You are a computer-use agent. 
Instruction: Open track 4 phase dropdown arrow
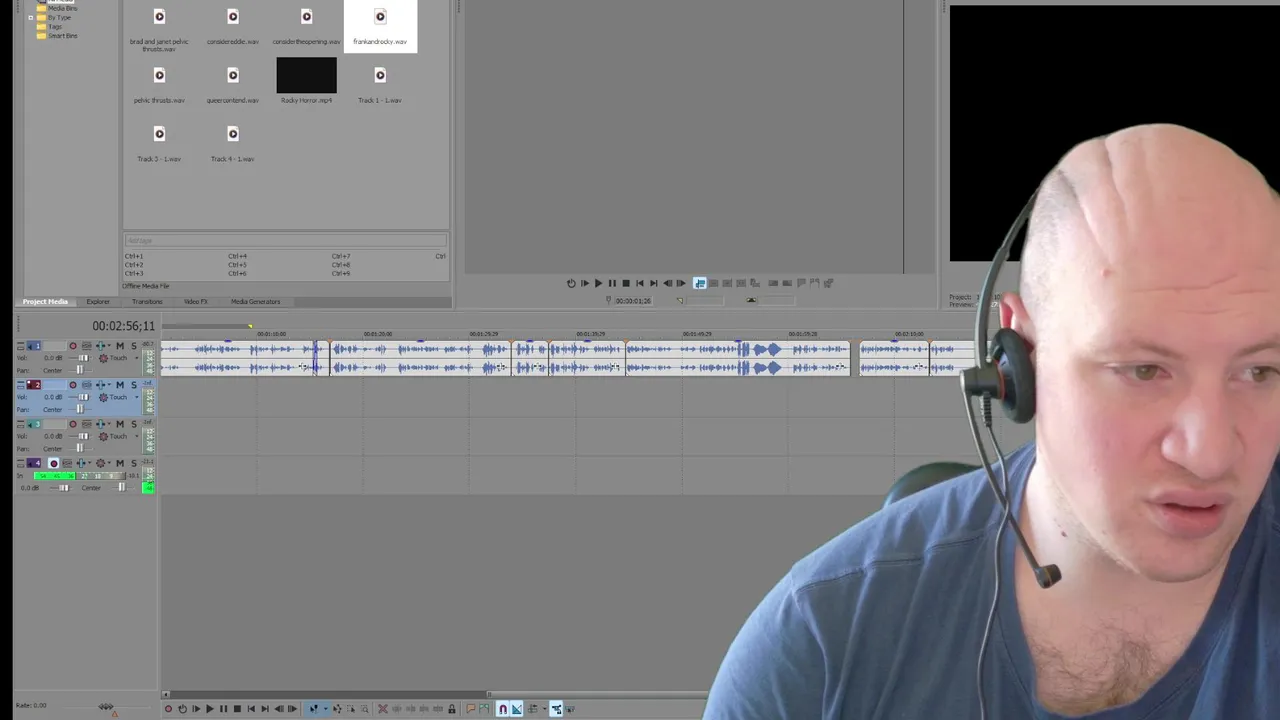point(90,463)
